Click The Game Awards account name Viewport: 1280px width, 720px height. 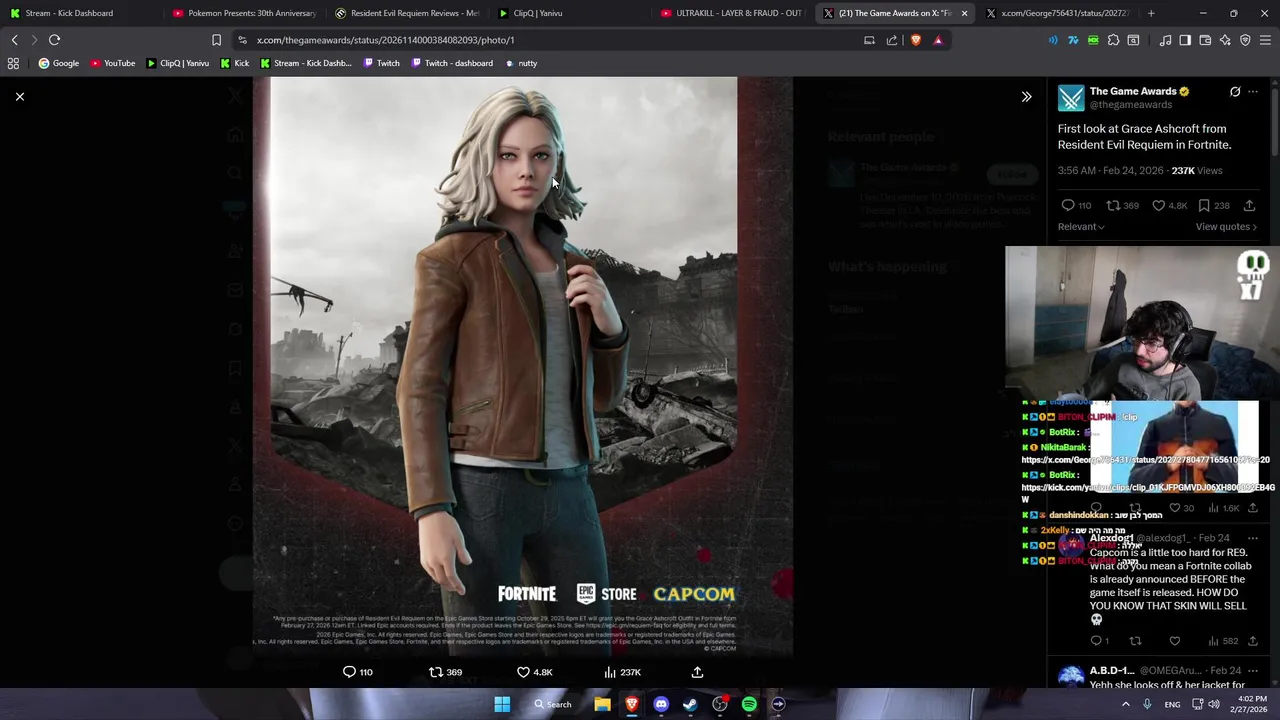[1133, 91]
